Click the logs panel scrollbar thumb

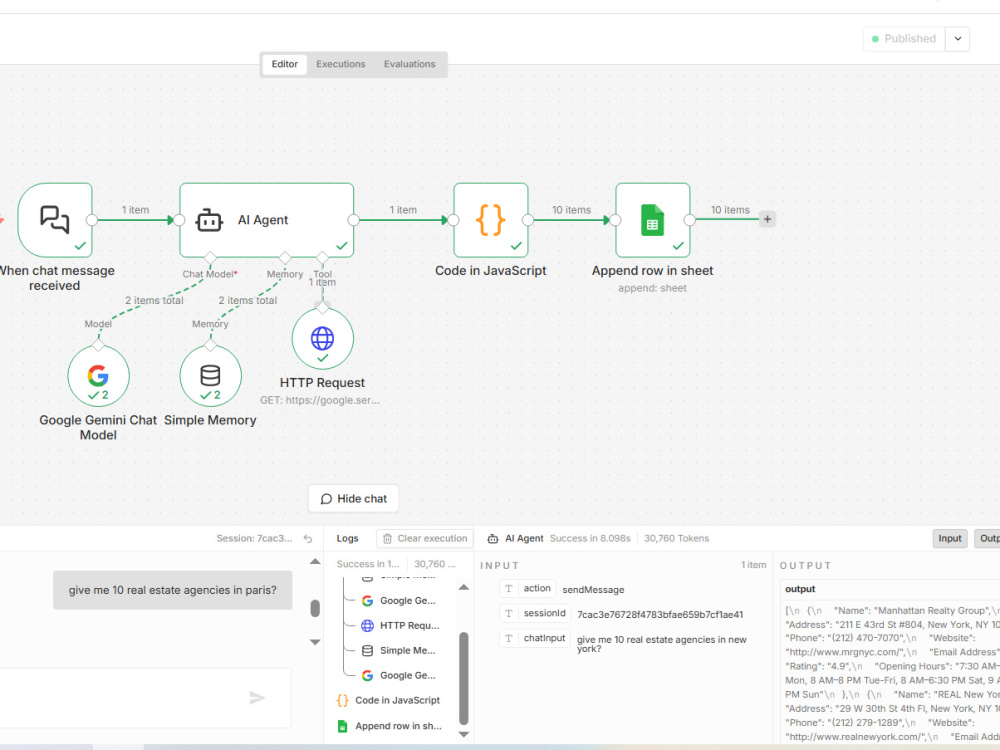[x=464, y=679]
